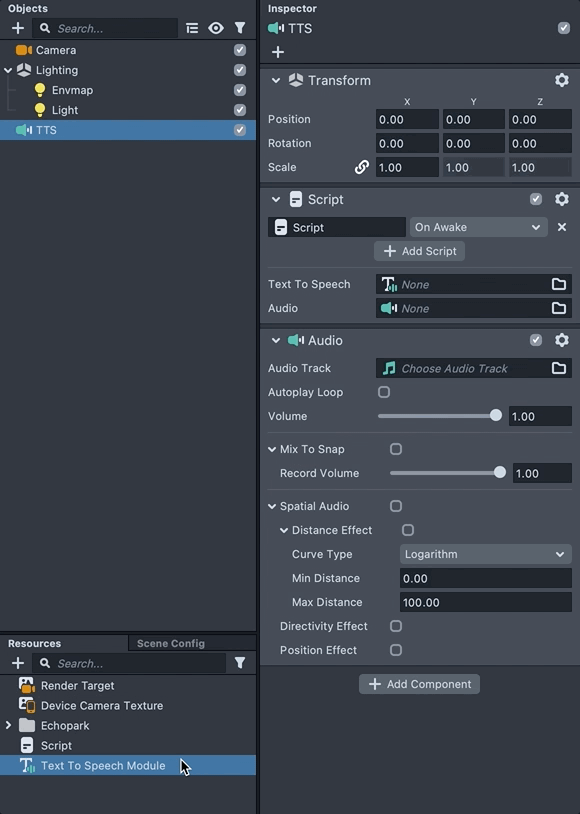Open the On Awake event dropdown
580x814 pixels.
coord(478,227)
